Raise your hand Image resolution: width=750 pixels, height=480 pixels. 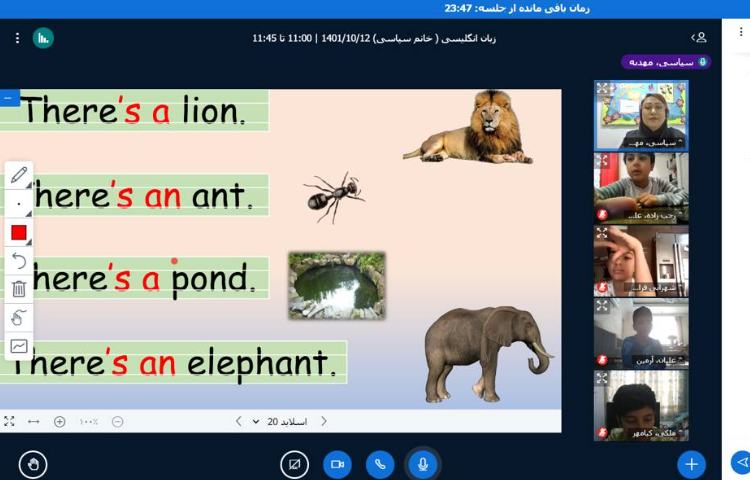point(33,464)
